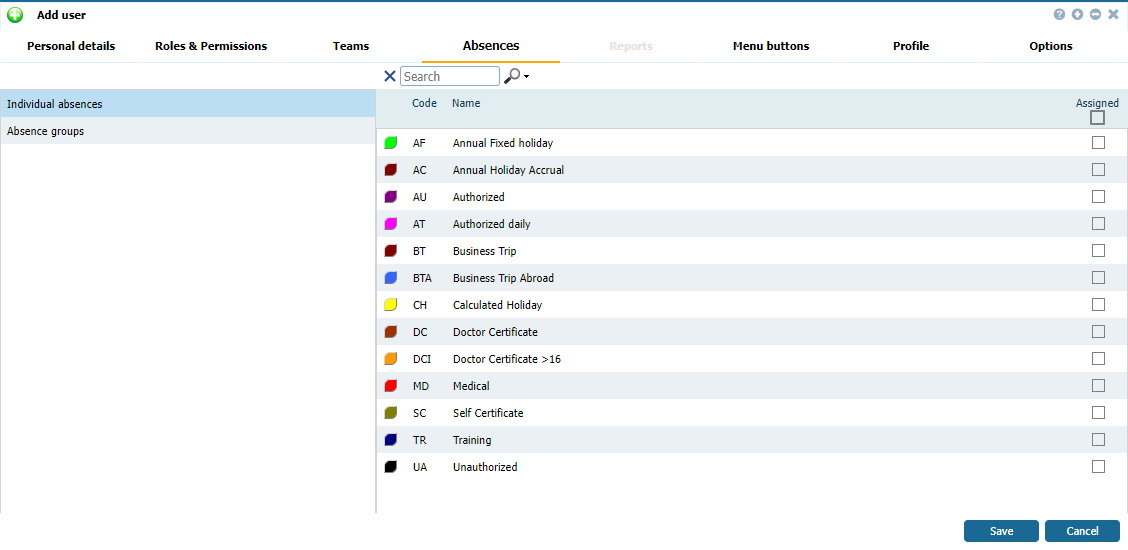Select Absence groups in left panel

pos(46,131)
